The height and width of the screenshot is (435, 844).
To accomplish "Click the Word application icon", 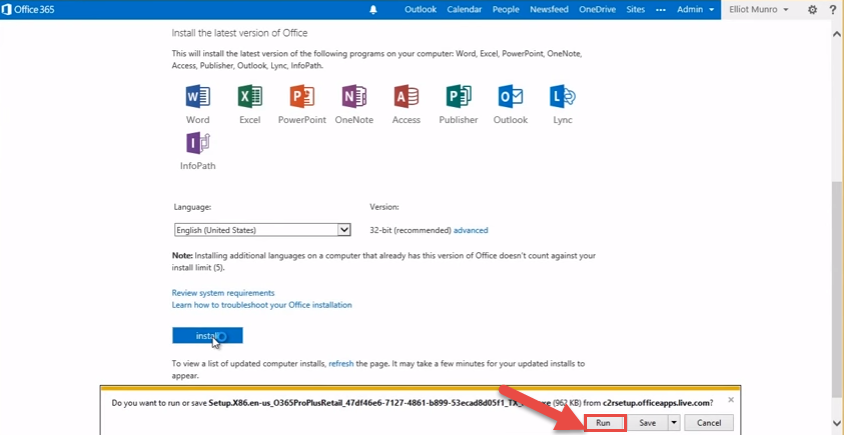I will coord(198,96).
